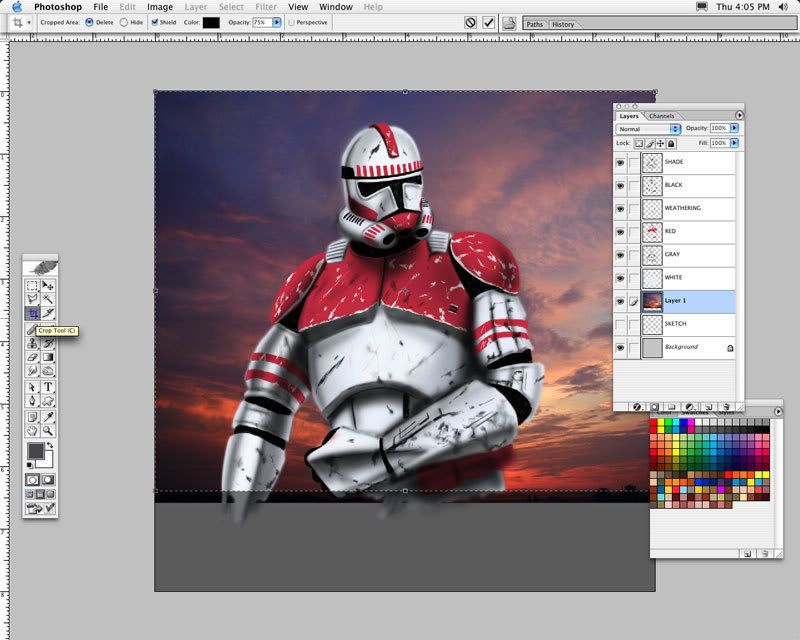This screenshot has height=640, width=800.
Task: Create a new layer in Layers panel
Action: point(709,407)
